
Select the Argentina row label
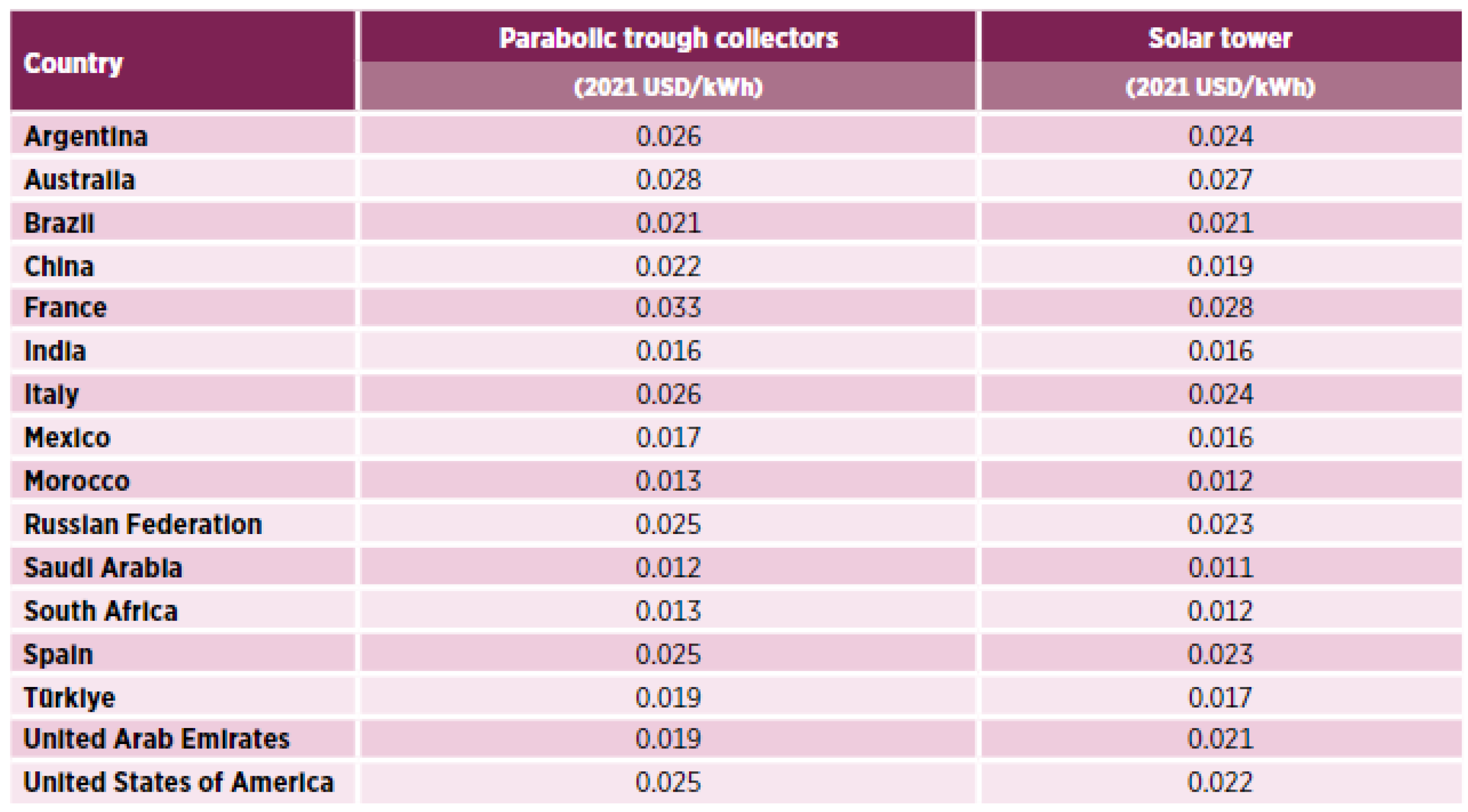coord(86,136)
